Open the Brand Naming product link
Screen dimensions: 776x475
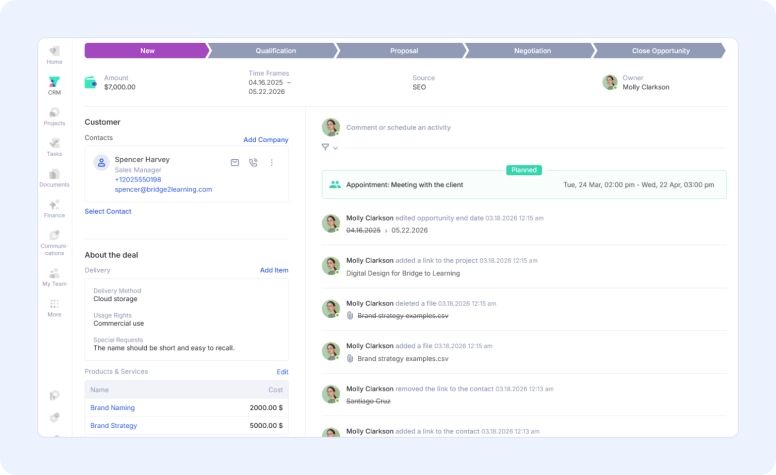(112, 408)
